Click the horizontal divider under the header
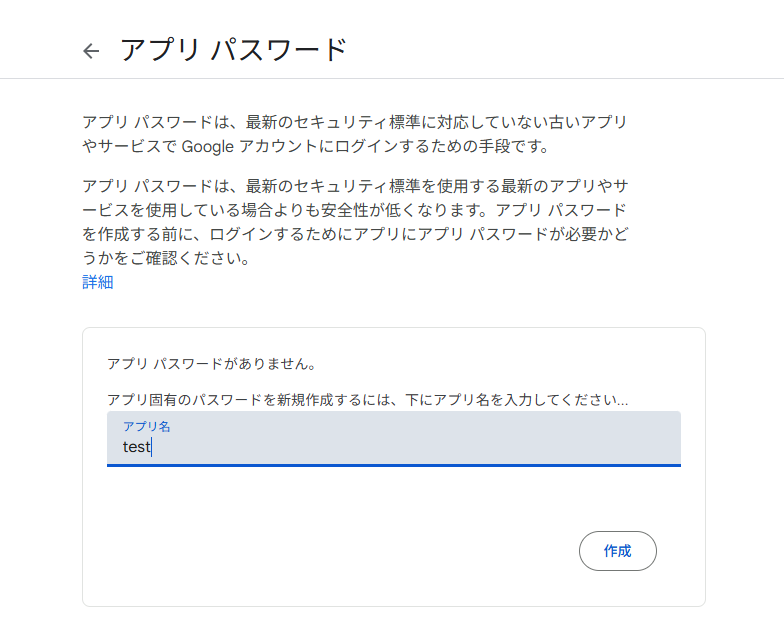Viewport: 784px width, 635px height. click(x=392, y=78)
